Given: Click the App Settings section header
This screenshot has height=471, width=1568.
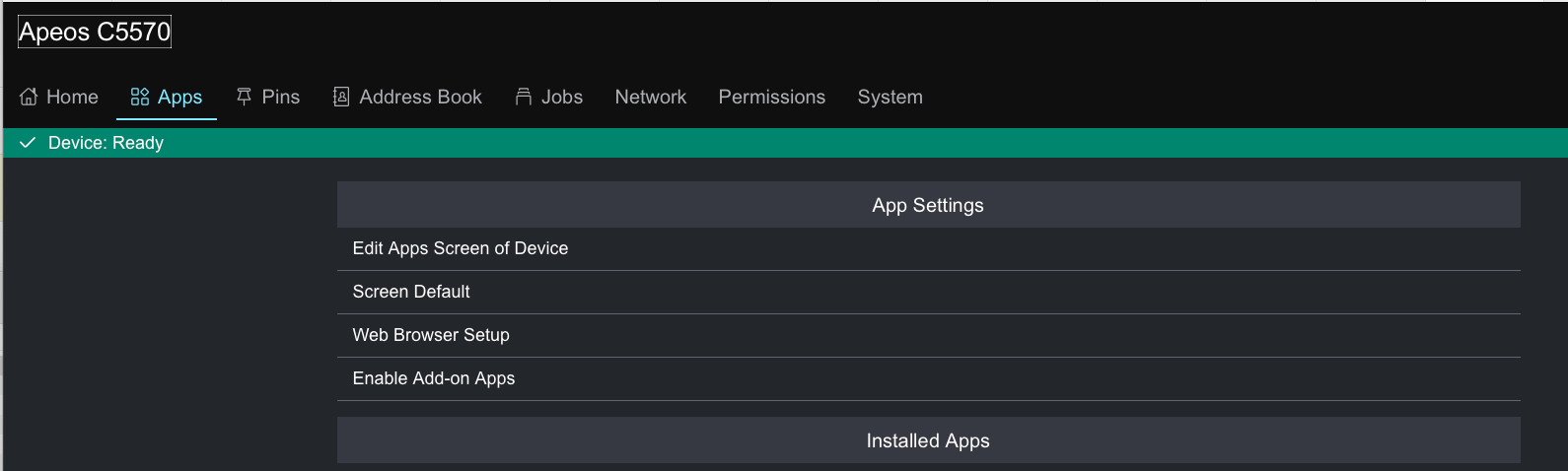Looking at the screenshot, I should pos(927,205).
